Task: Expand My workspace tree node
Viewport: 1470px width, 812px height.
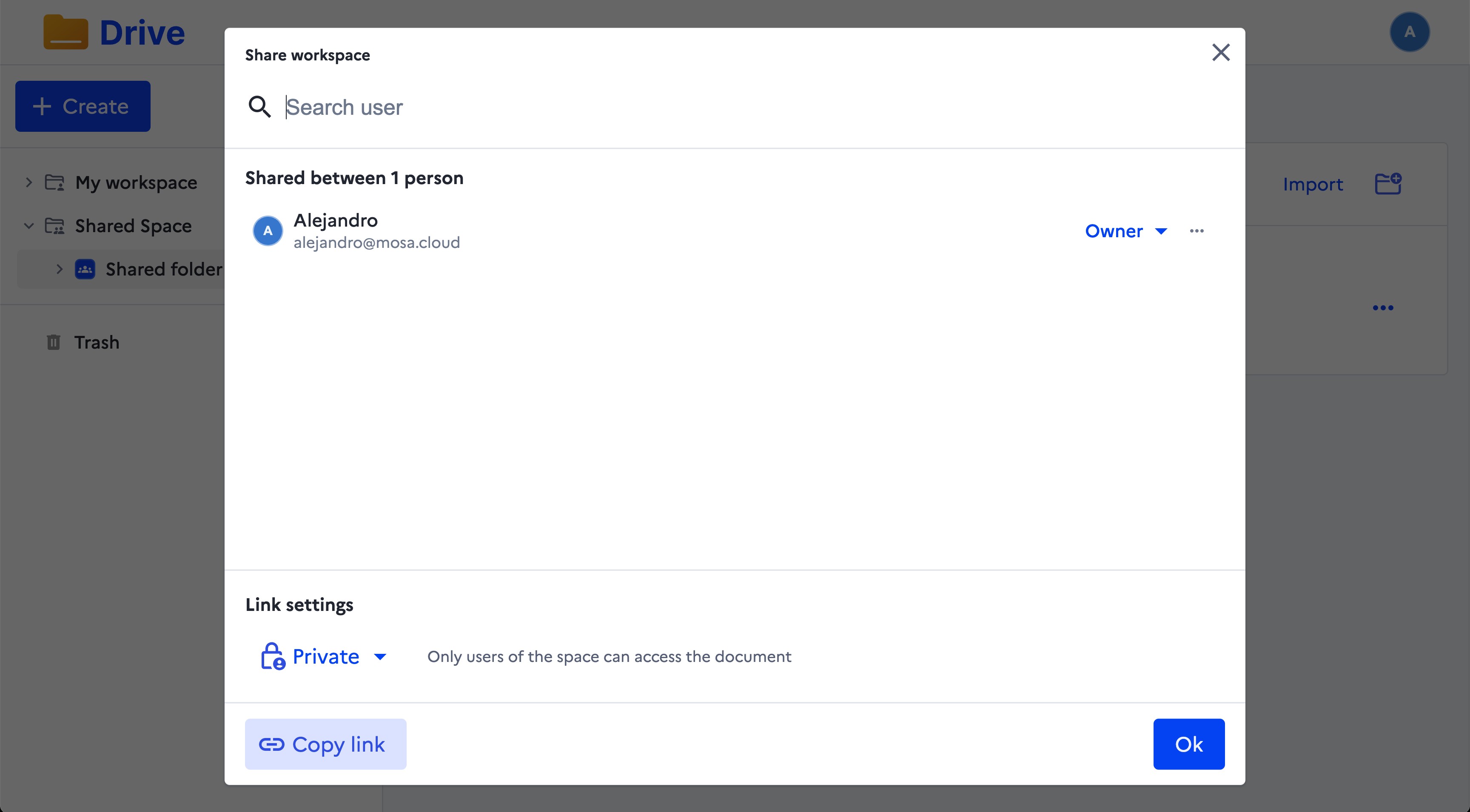Action: (x=28, y=182)
